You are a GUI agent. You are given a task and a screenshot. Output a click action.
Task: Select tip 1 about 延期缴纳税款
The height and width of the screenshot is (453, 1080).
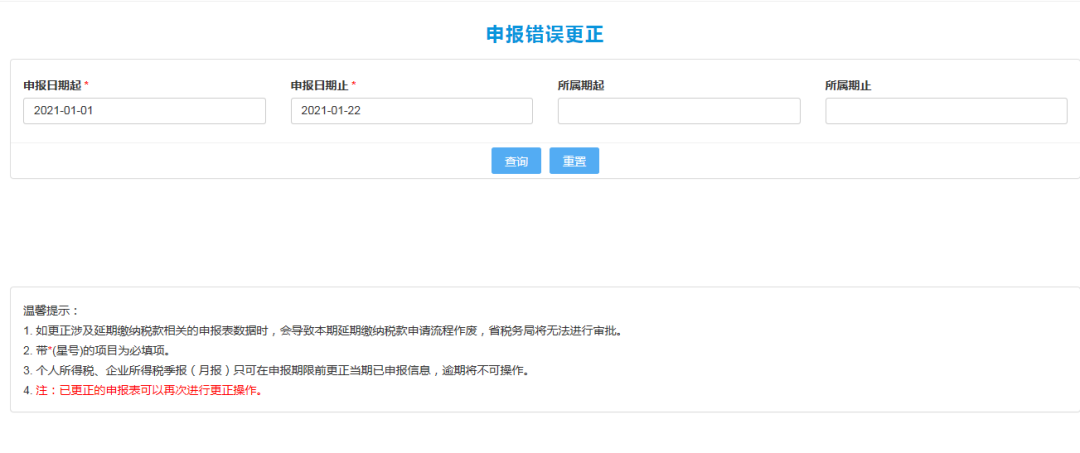click(x=322, y=331)
